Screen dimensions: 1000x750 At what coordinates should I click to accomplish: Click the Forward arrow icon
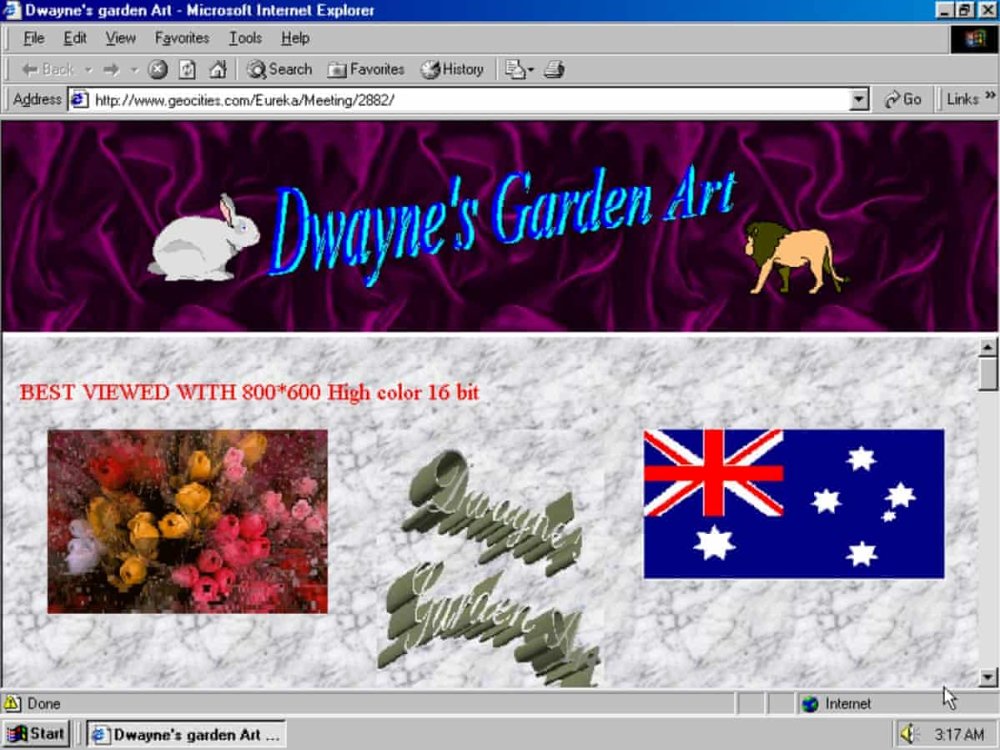[x=111, y=69]
